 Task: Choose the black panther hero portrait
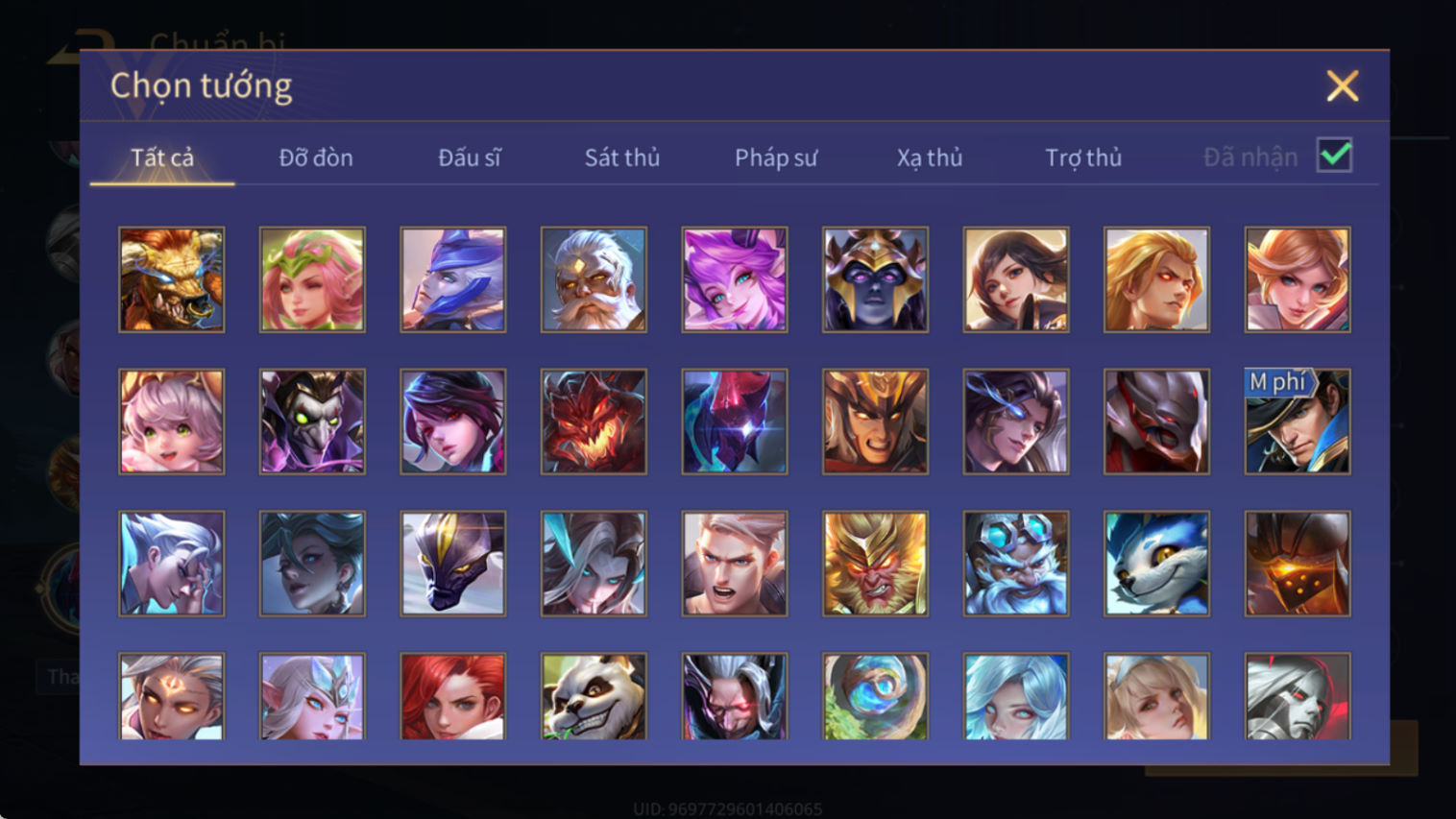(x=452, y=564)
